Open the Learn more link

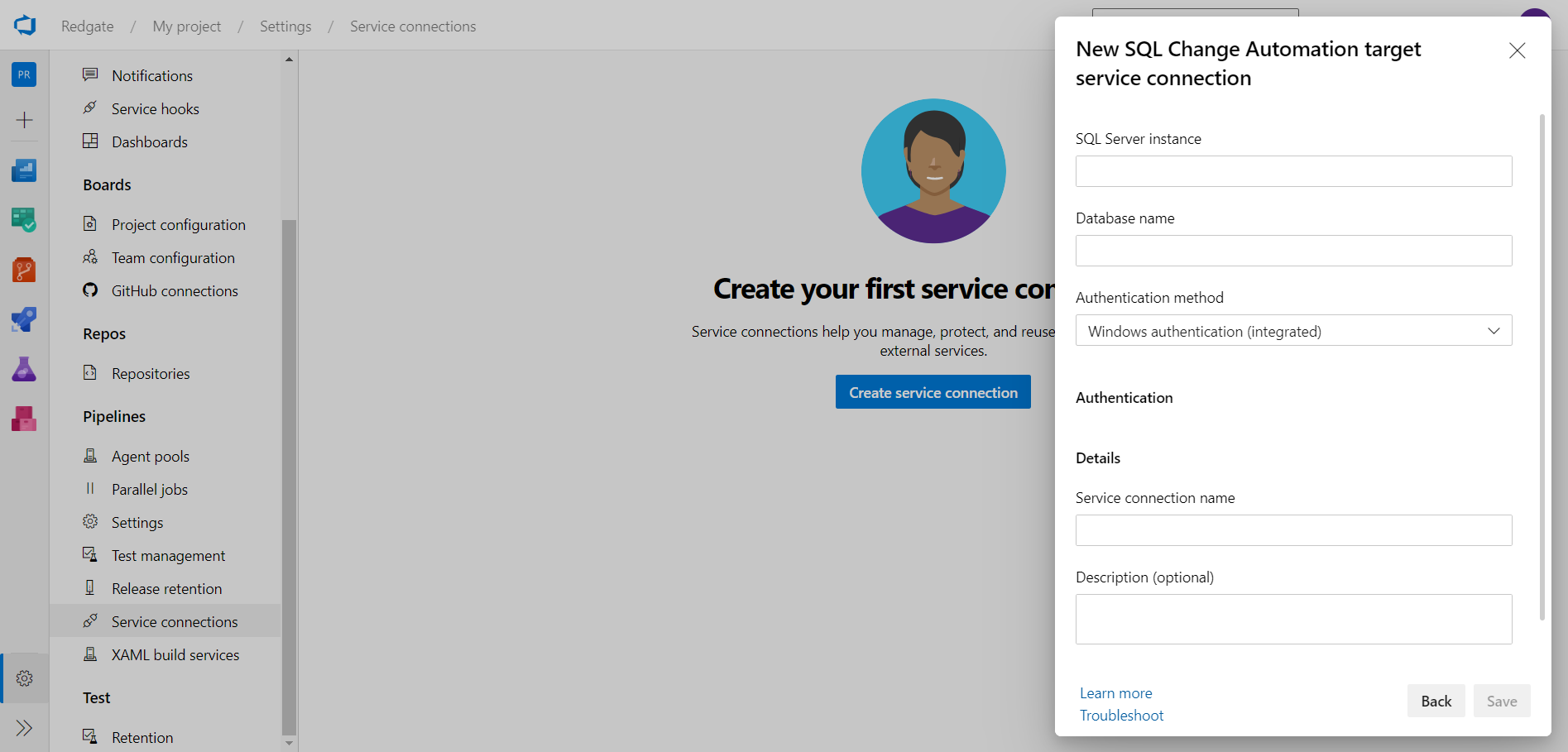click(1115, 693)
